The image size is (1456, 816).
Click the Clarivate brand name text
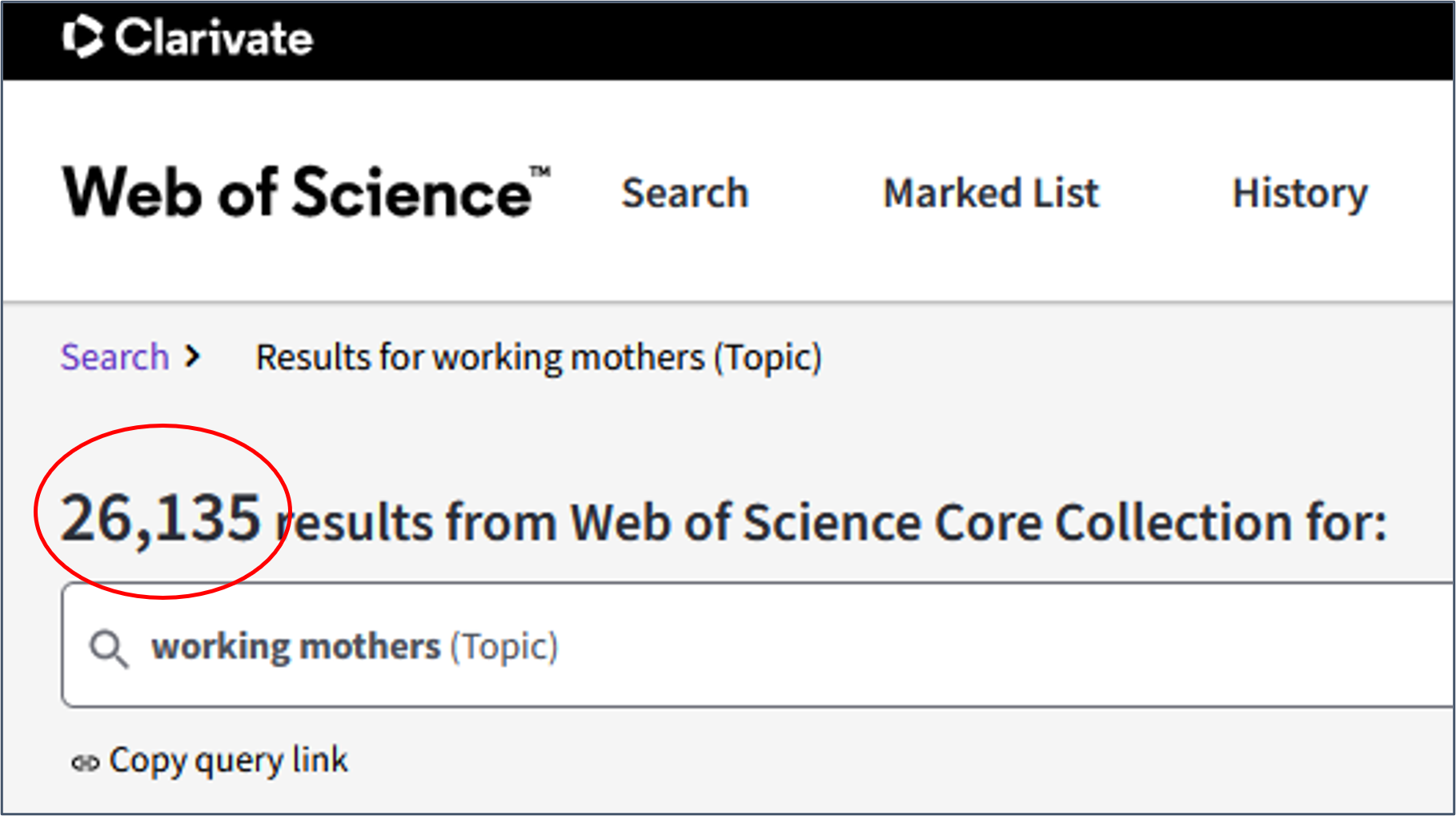[x=214, y=38]
